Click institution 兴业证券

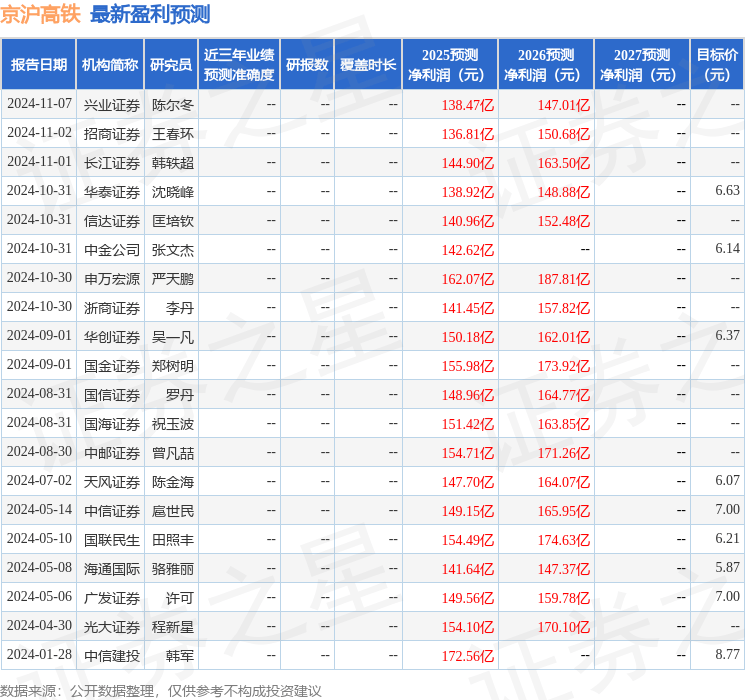[112, 105]
